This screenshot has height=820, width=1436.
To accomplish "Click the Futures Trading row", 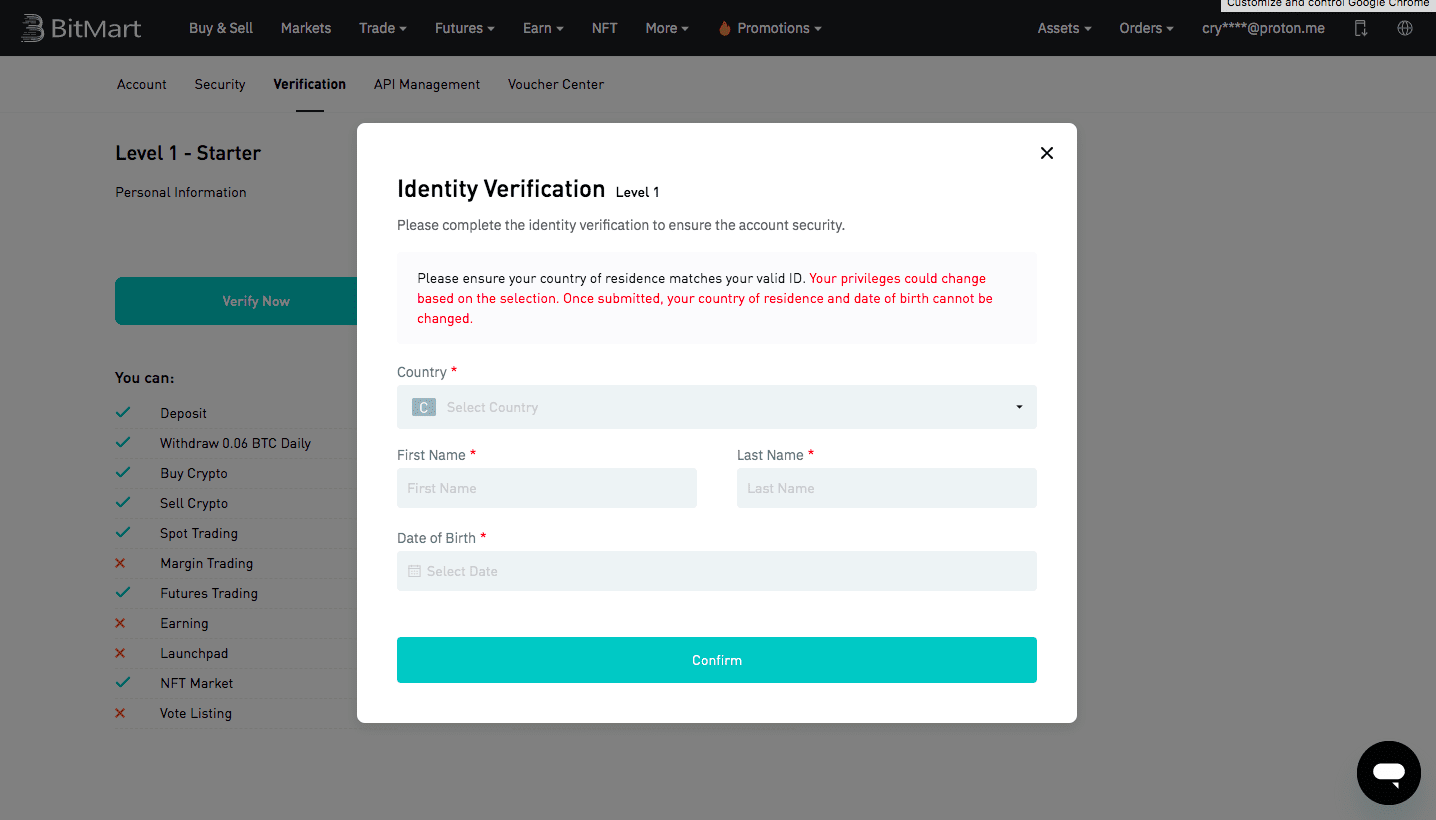I will point(209,593).
